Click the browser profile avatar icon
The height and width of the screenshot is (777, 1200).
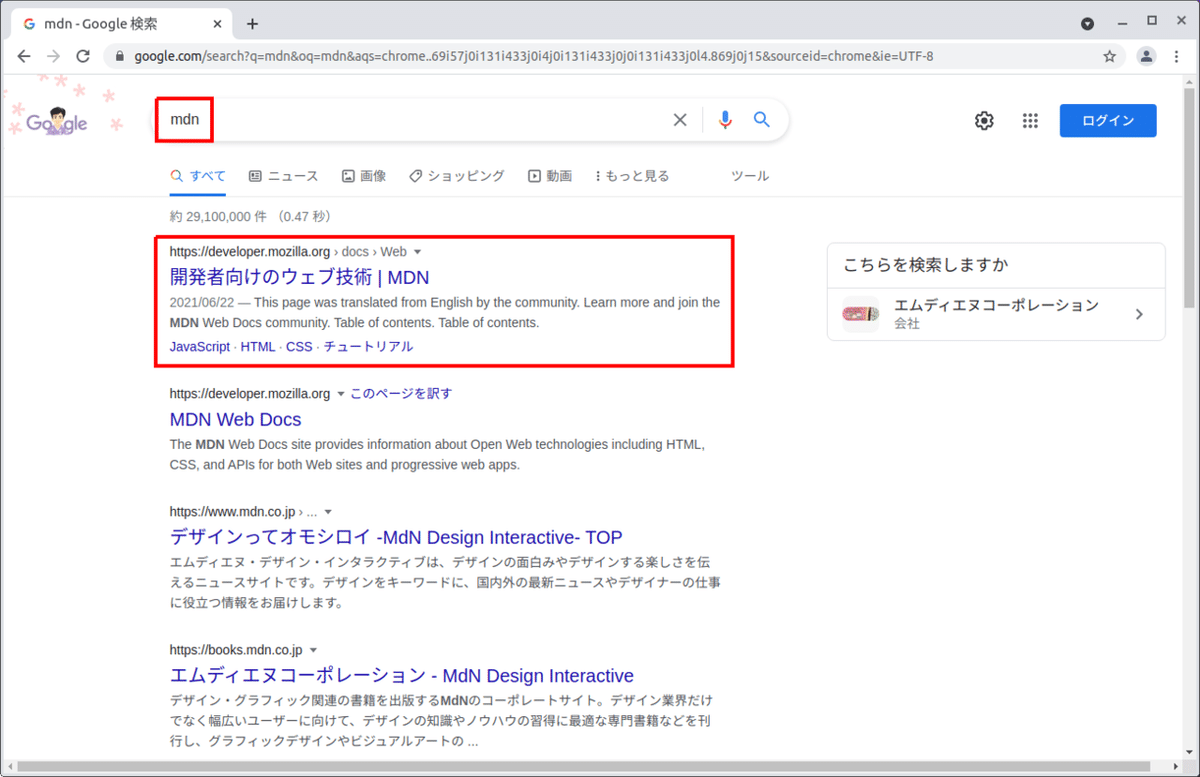(1145, 56)
